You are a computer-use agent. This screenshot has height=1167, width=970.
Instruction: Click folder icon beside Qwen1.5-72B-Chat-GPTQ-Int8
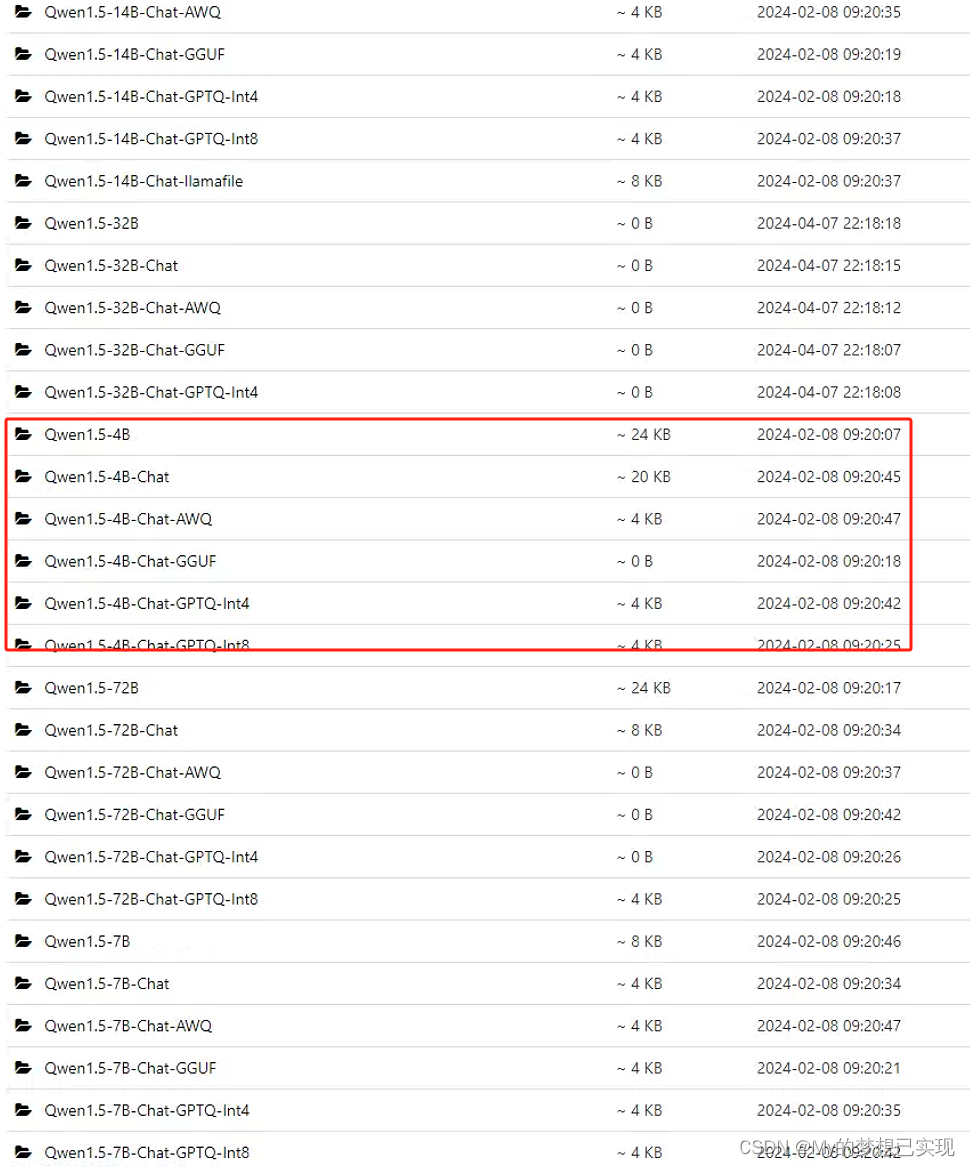coord(23,899)
